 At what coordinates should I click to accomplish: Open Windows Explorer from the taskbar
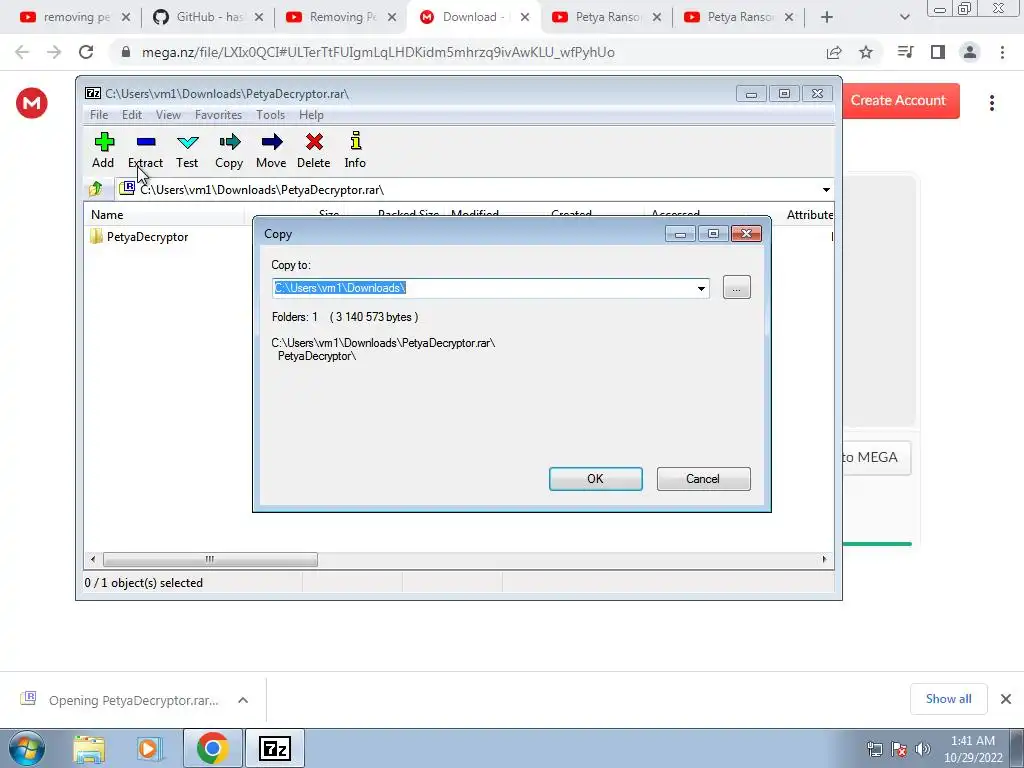tap(89, 748)
